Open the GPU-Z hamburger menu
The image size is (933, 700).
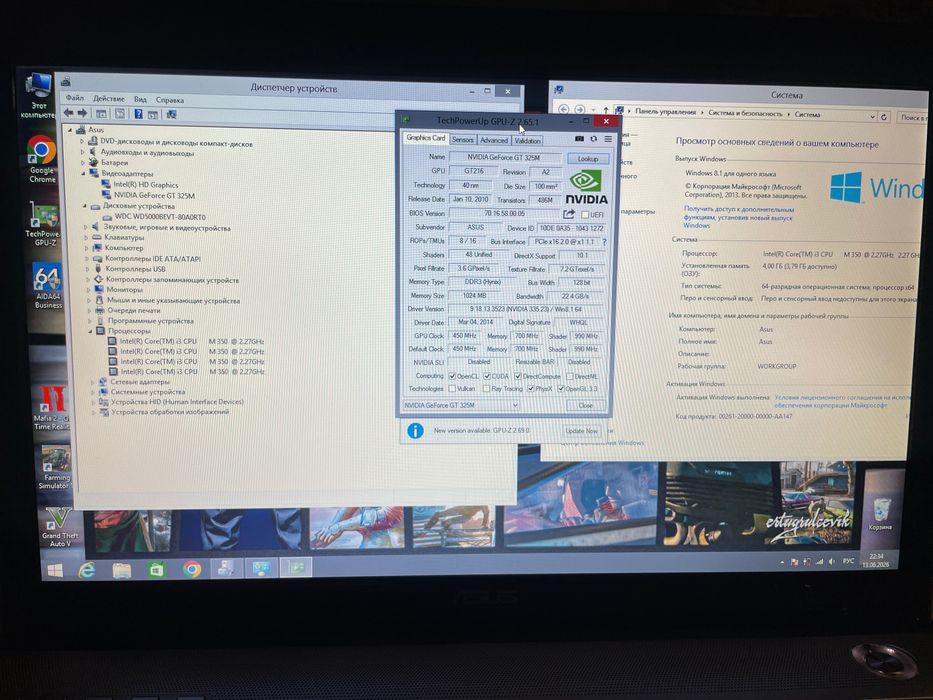click(x=608, y=139)
